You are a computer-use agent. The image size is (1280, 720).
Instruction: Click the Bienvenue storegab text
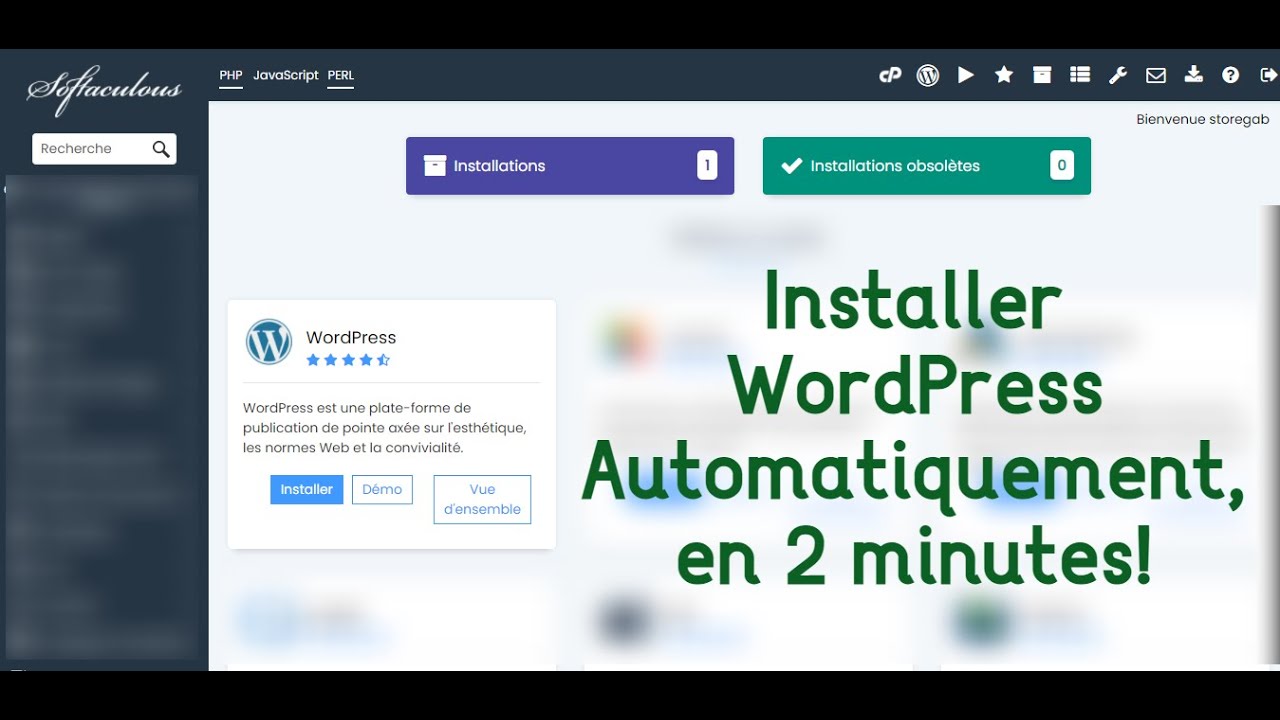[x=1203, y=119]
